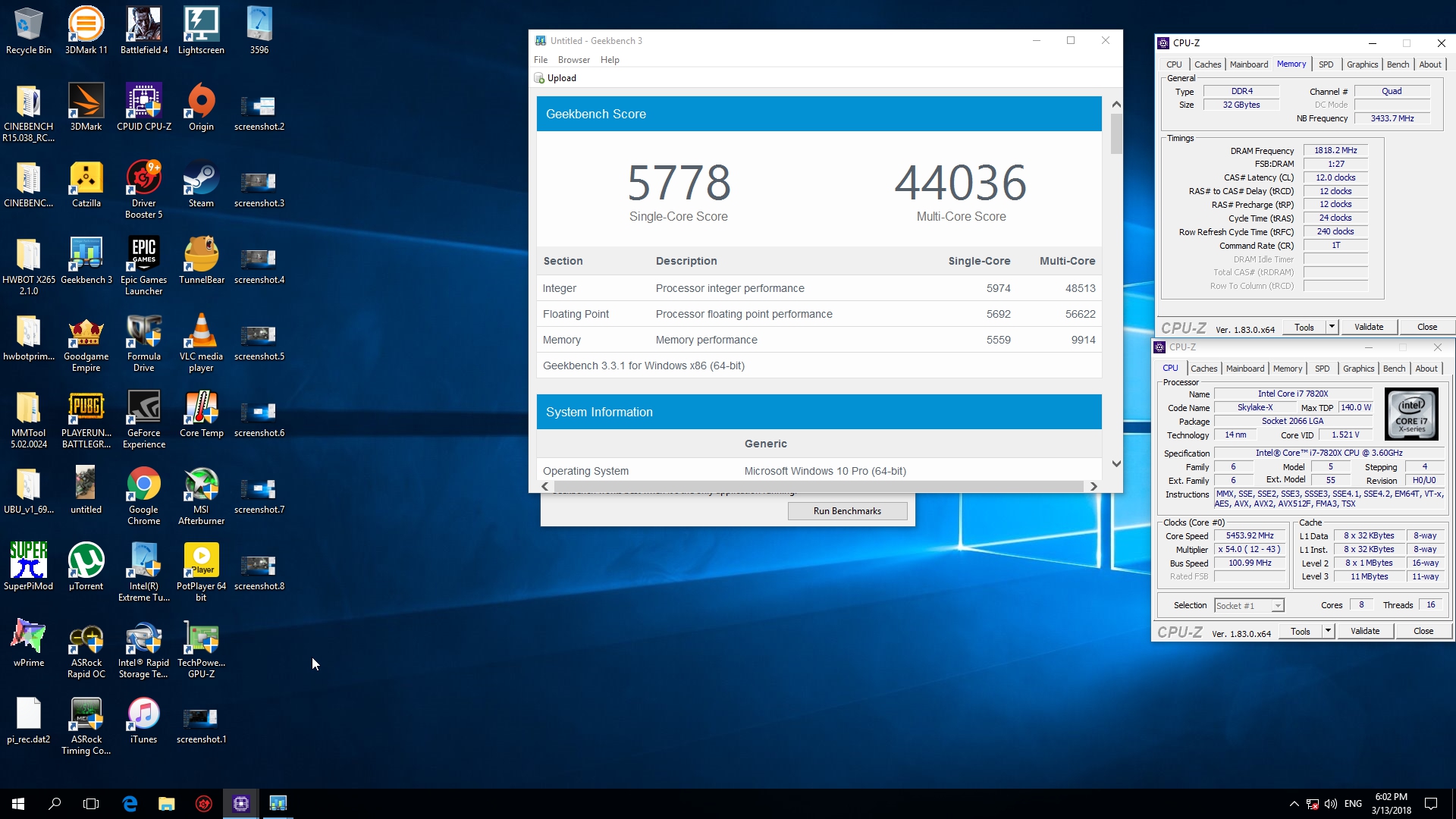This screenshot has height=819, width=1456.
Task: Click Close button in bottom CPU-Z window
Action: (1423, 631)
